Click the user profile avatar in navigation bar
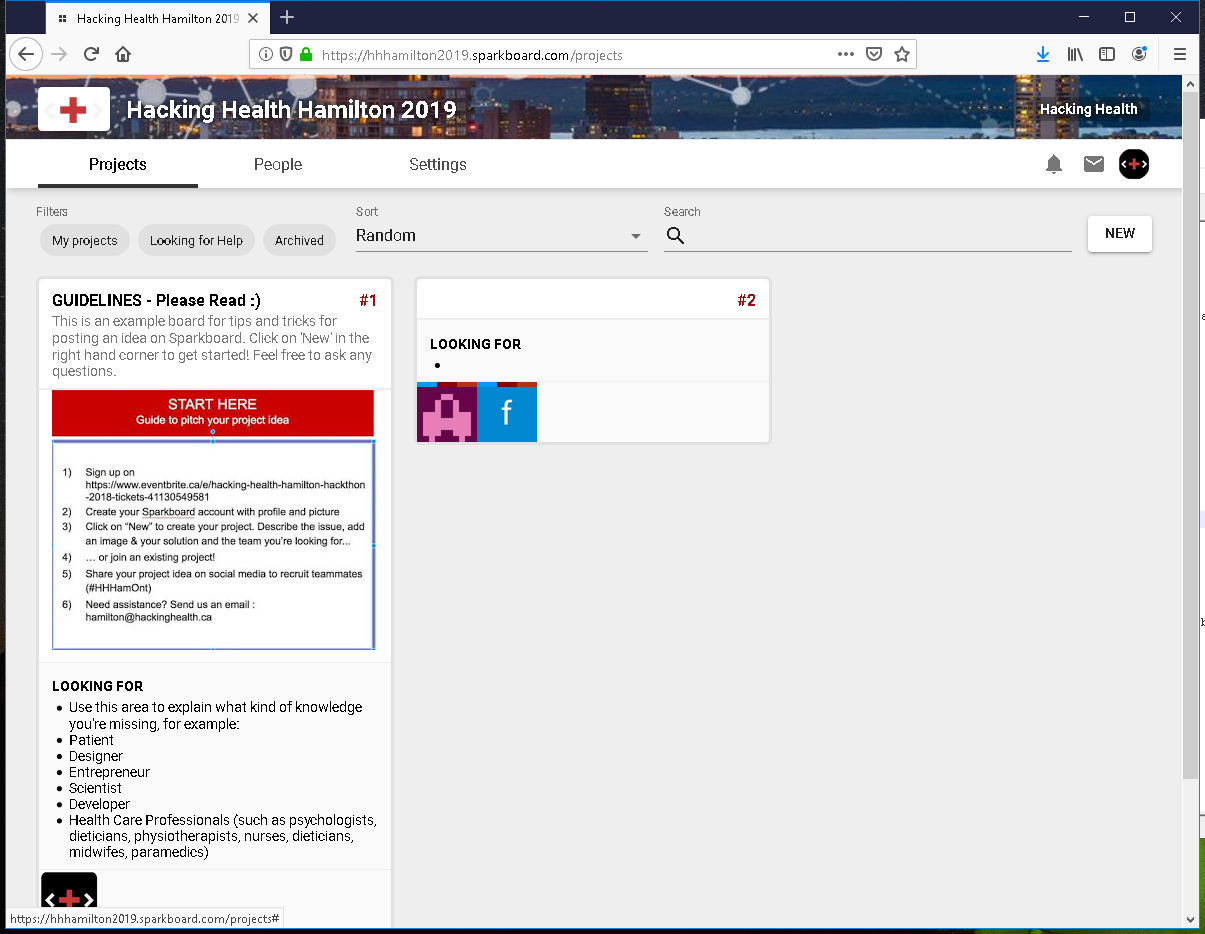1205x934 pixels. coord(1134,164)
